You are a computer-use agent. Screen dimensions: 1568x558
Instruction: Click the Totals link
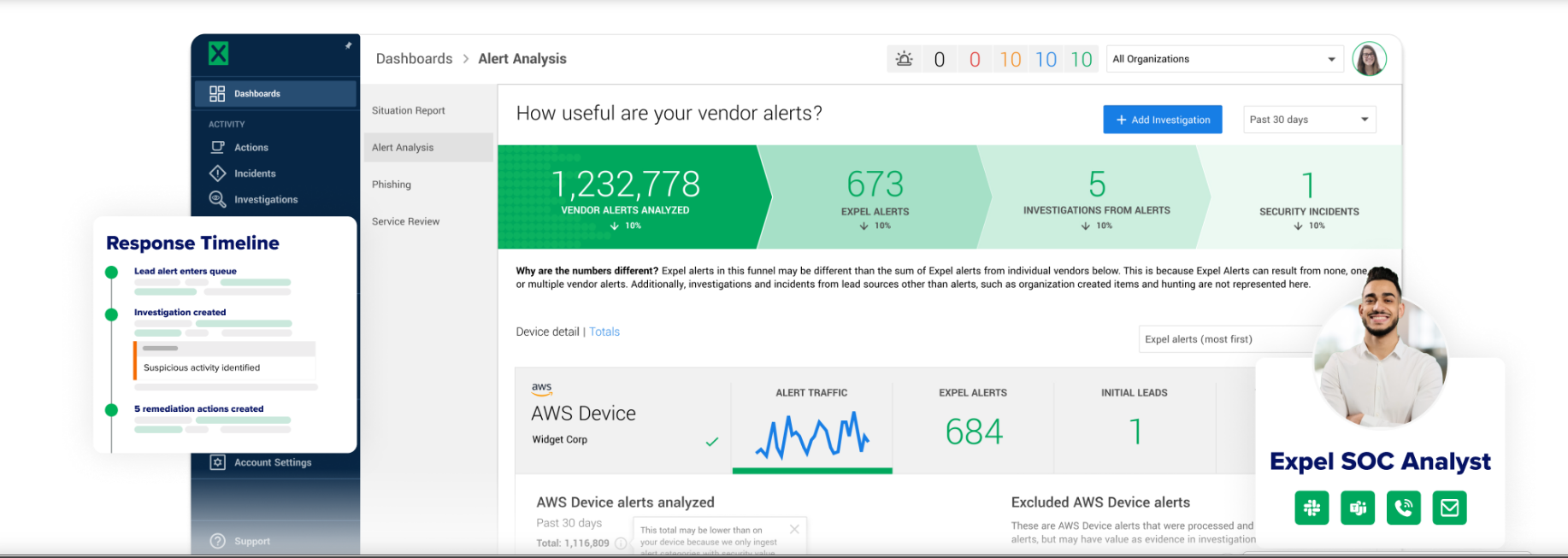pos(604,332)
